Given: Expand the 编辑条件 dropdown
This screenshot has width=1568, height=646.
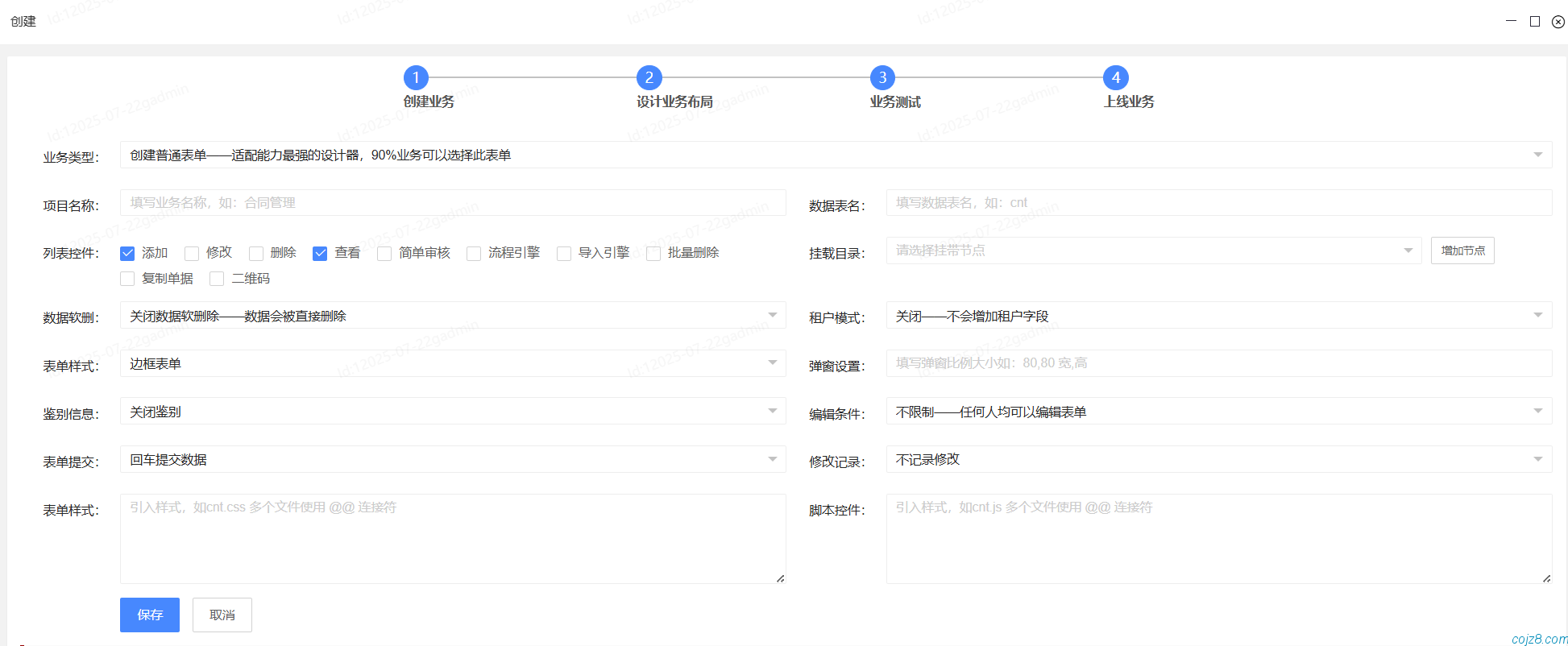Looking at the screenshot, I should (1218, 412).
